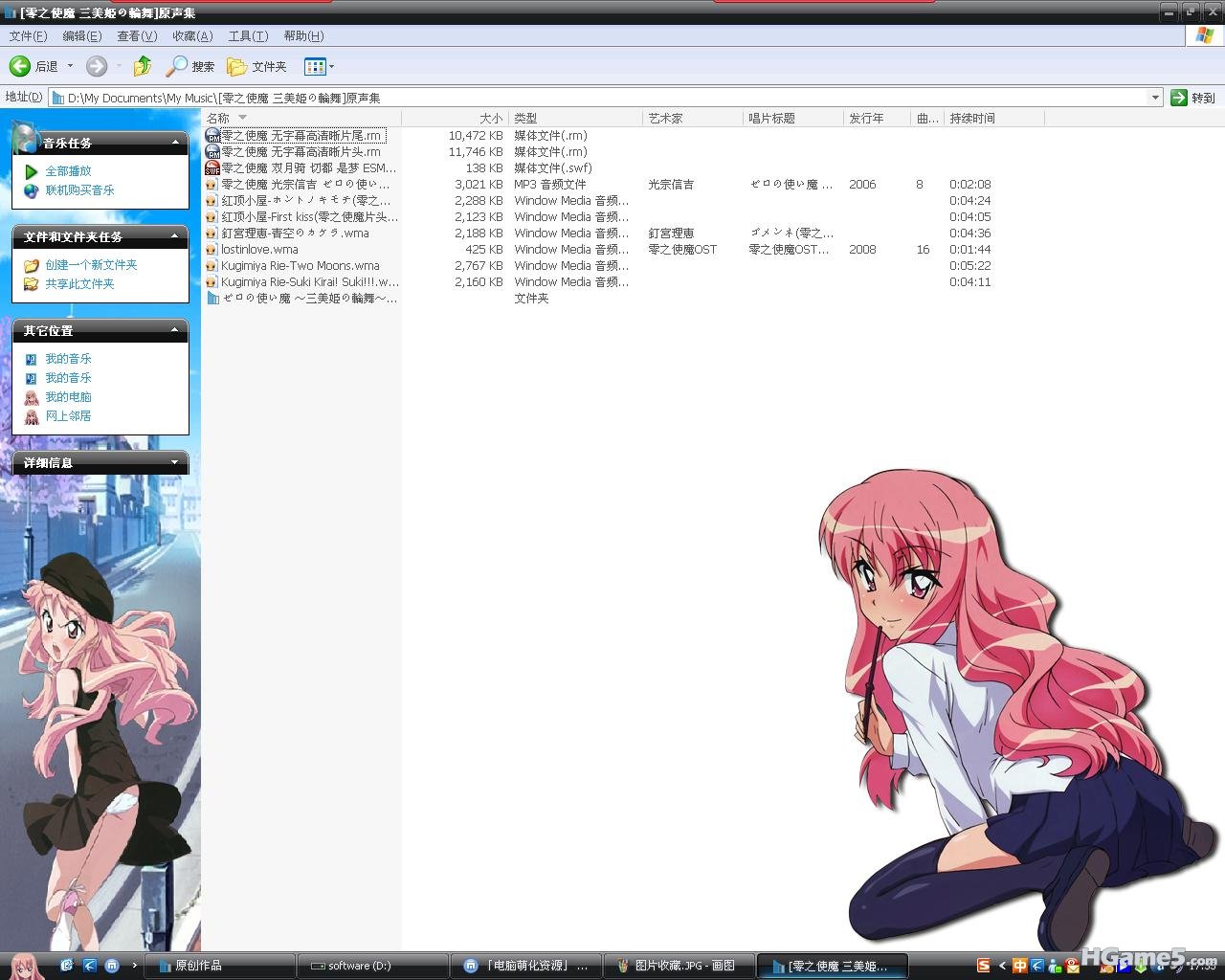
Task: Select the RM icon of 无字幕高清晰片头.rm
Action: [212, 152]
